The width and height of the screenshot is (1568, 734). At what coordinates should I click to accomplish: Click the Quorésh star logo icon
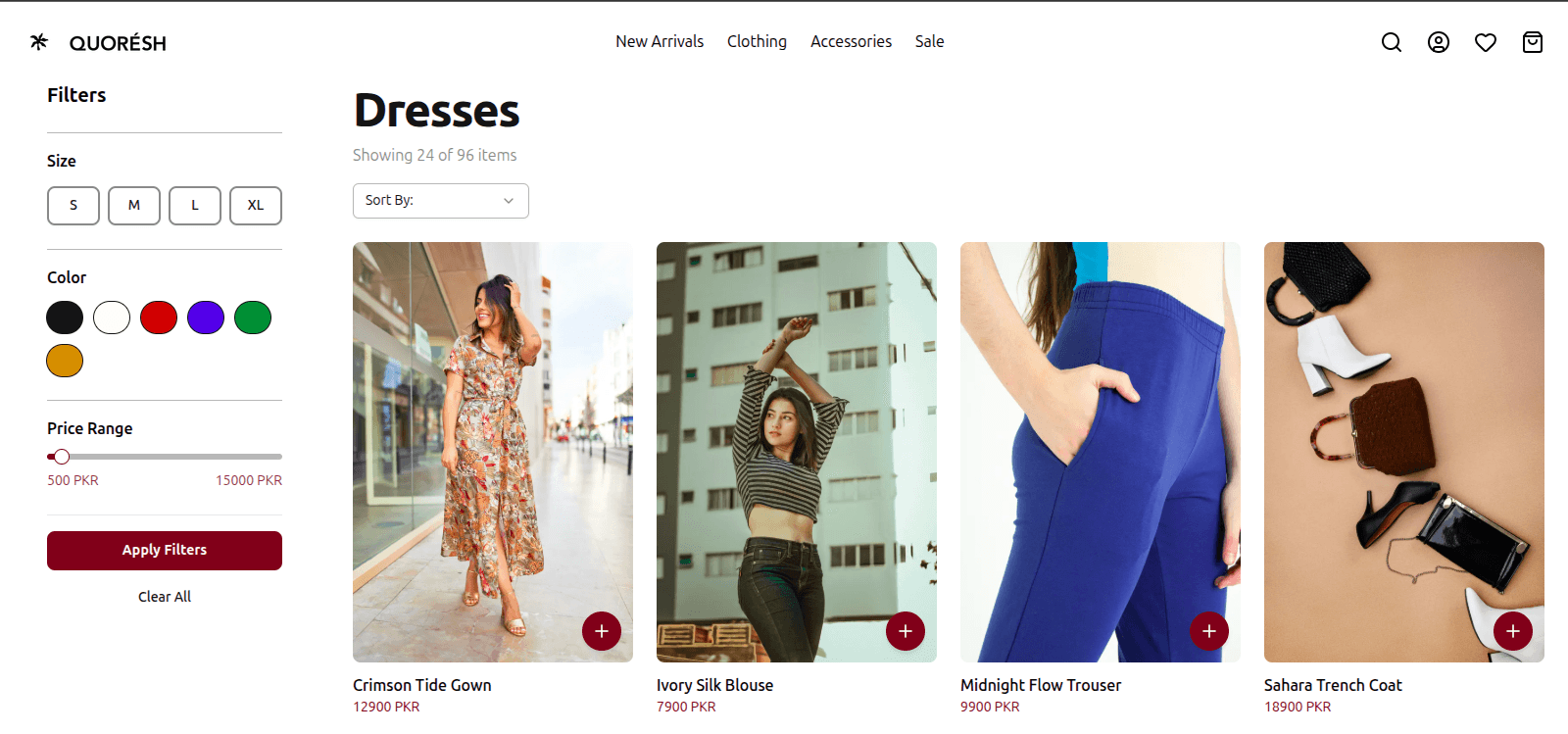click(39, 42)
